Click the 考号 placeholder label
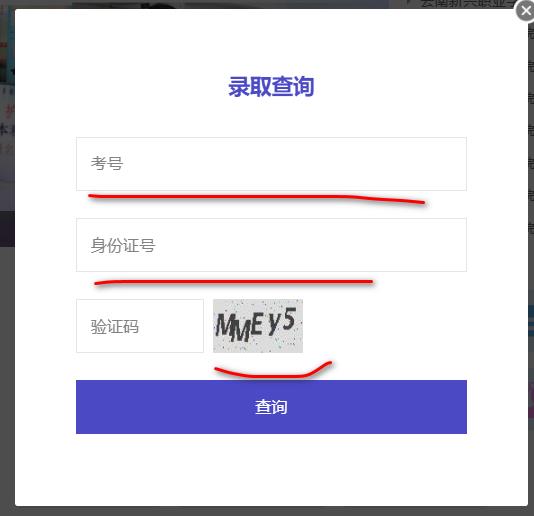Image resolution: width=534 pixels, height=516 pixels. point(107,164)
